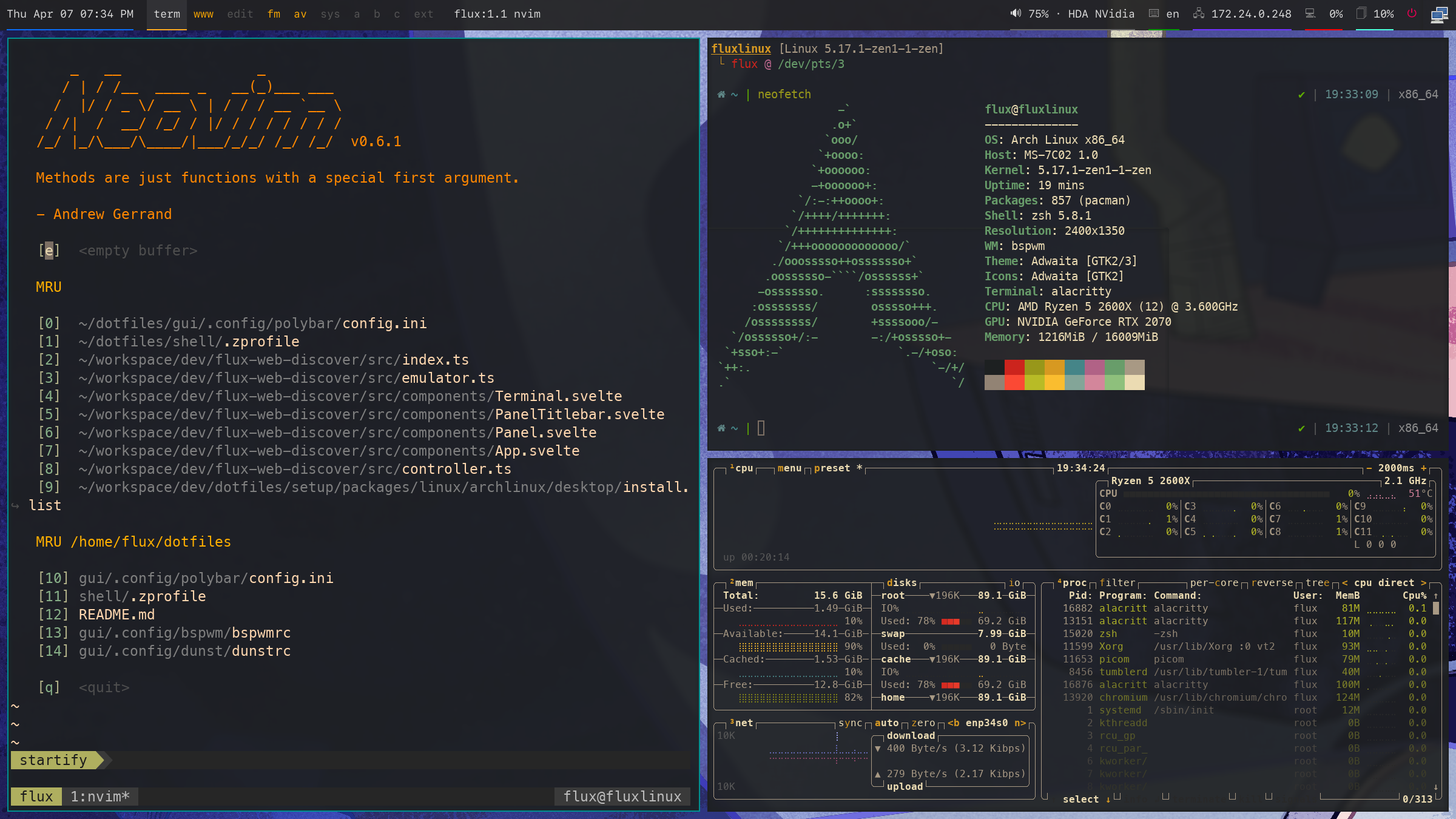
Task: Switch to the fm workspace in polybar
Action: [x=274, y=14]
